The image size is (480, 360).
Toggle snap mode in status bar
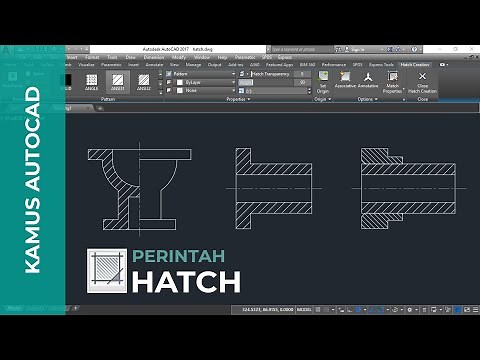pyautogui.click(x=326, y=310)
